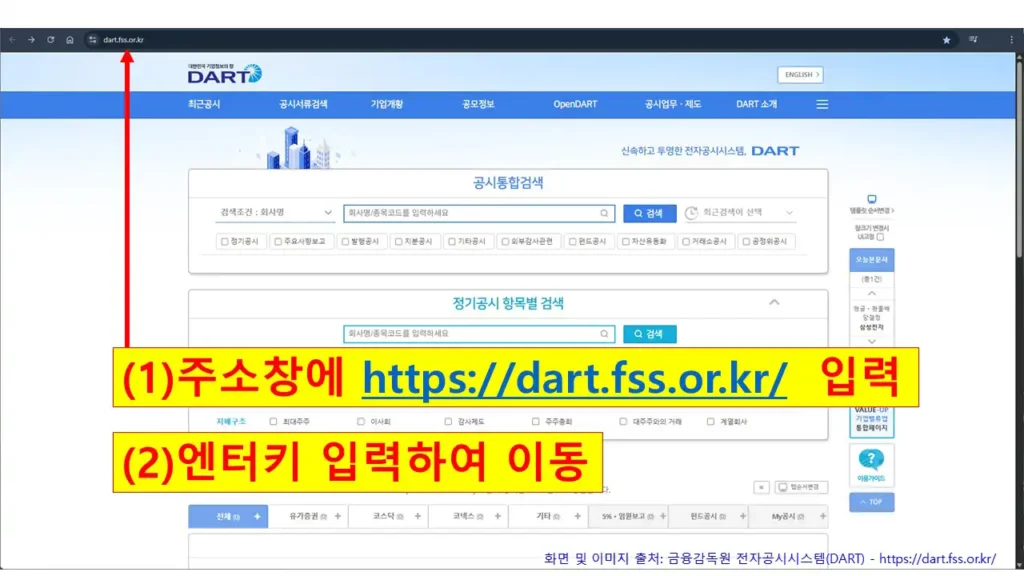Click the browser back arrow

point(12,40)
